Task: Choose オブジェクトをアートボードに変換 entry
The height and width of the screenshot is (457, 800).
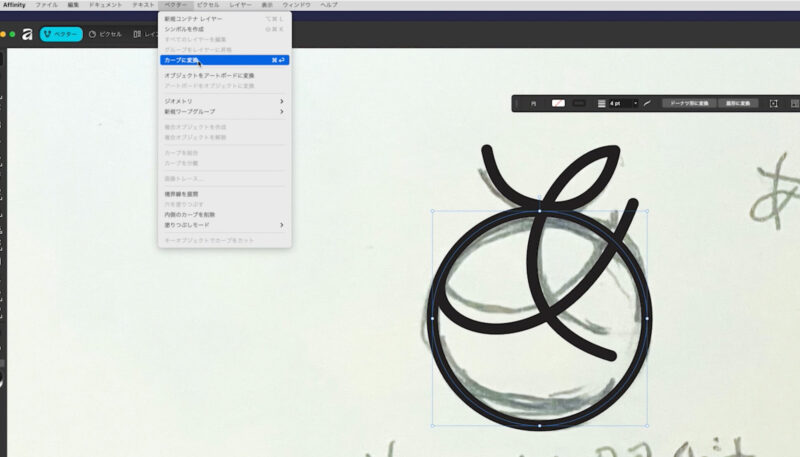Action: coord(224,75)
